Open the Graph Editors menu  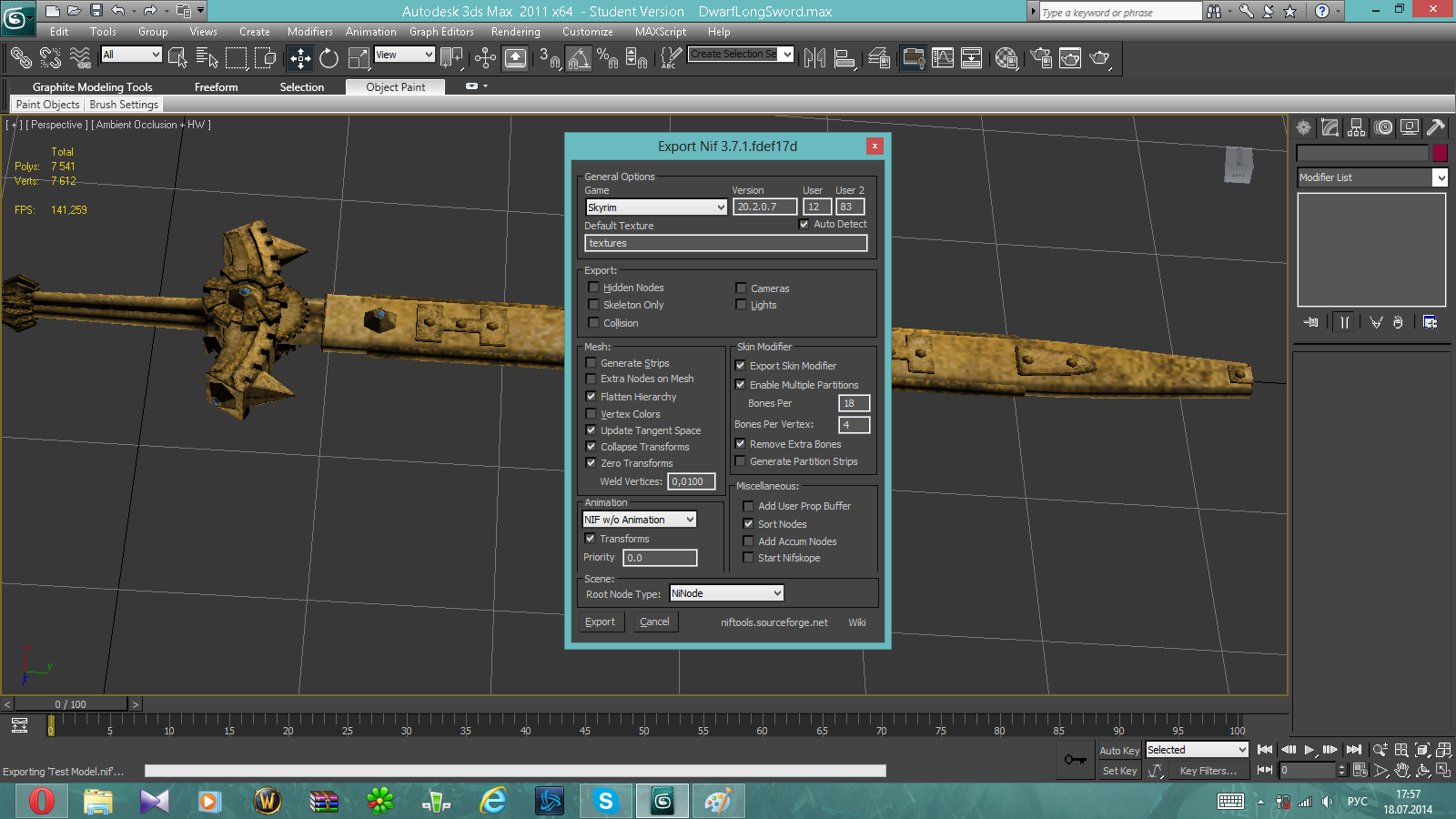(x=441, y=32)
